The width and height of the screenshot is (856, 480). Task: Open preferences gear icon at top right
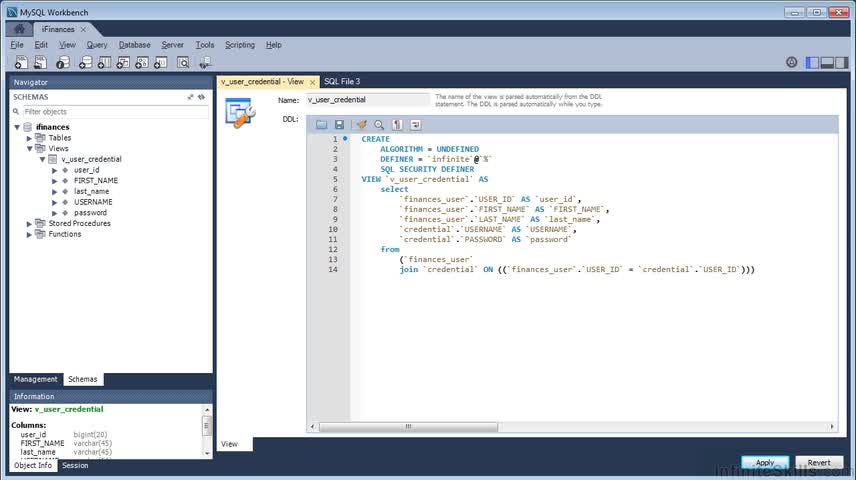(x=792, y=62)
